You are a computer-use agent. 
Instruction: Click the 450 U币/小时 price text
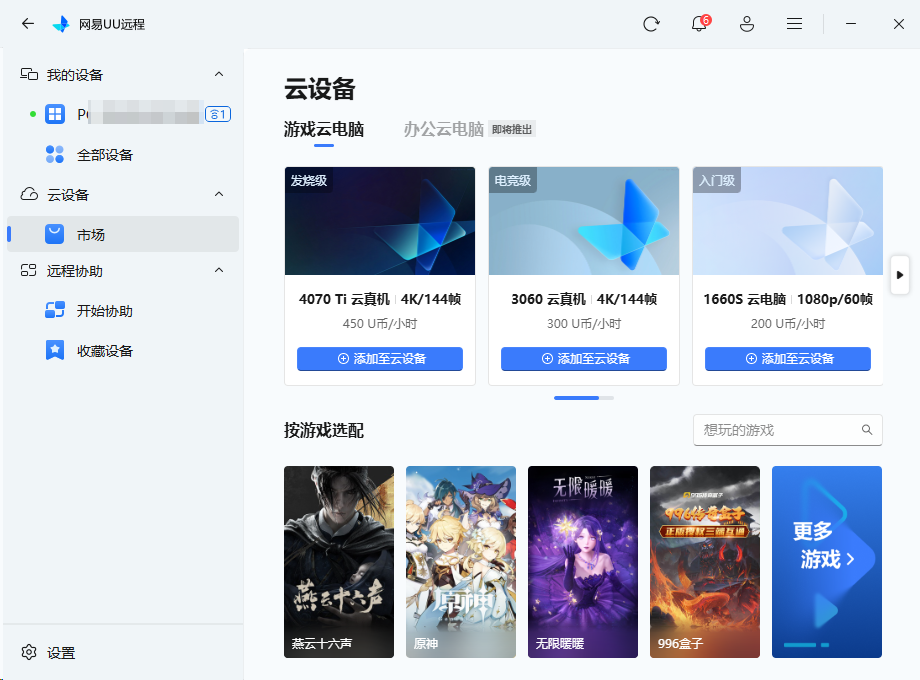380,324
